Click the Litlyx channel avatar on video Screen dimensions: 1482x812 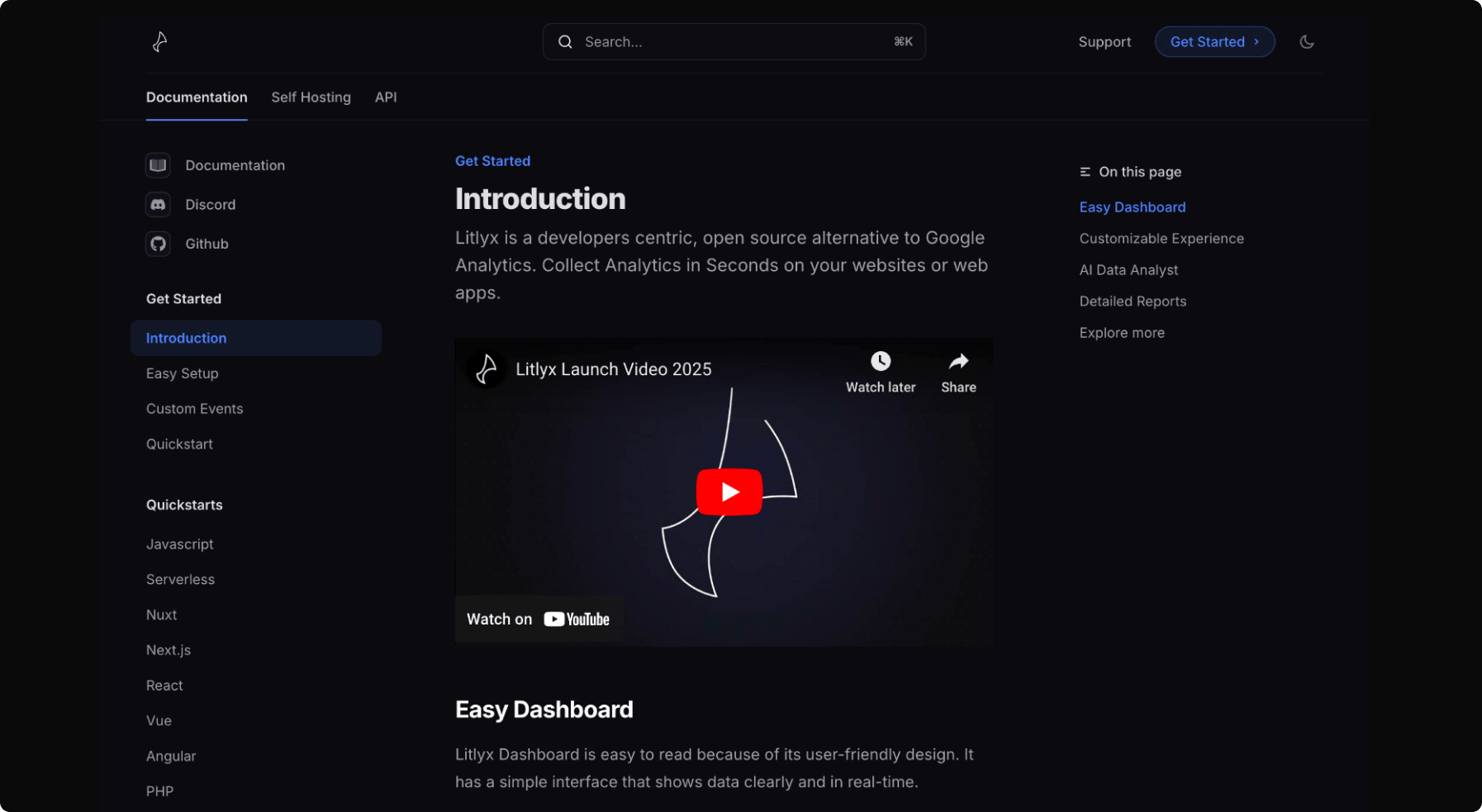[487, 369]
